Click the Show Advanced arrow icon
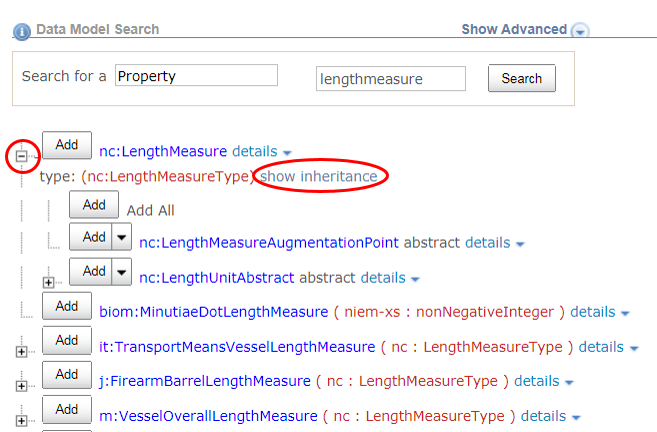The image size is (657, 432). [580, 31]
